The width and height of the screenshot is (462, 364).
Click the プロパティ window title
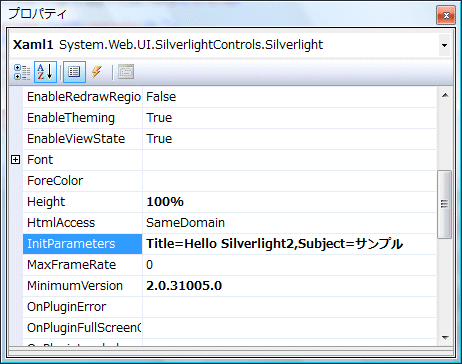37,14
